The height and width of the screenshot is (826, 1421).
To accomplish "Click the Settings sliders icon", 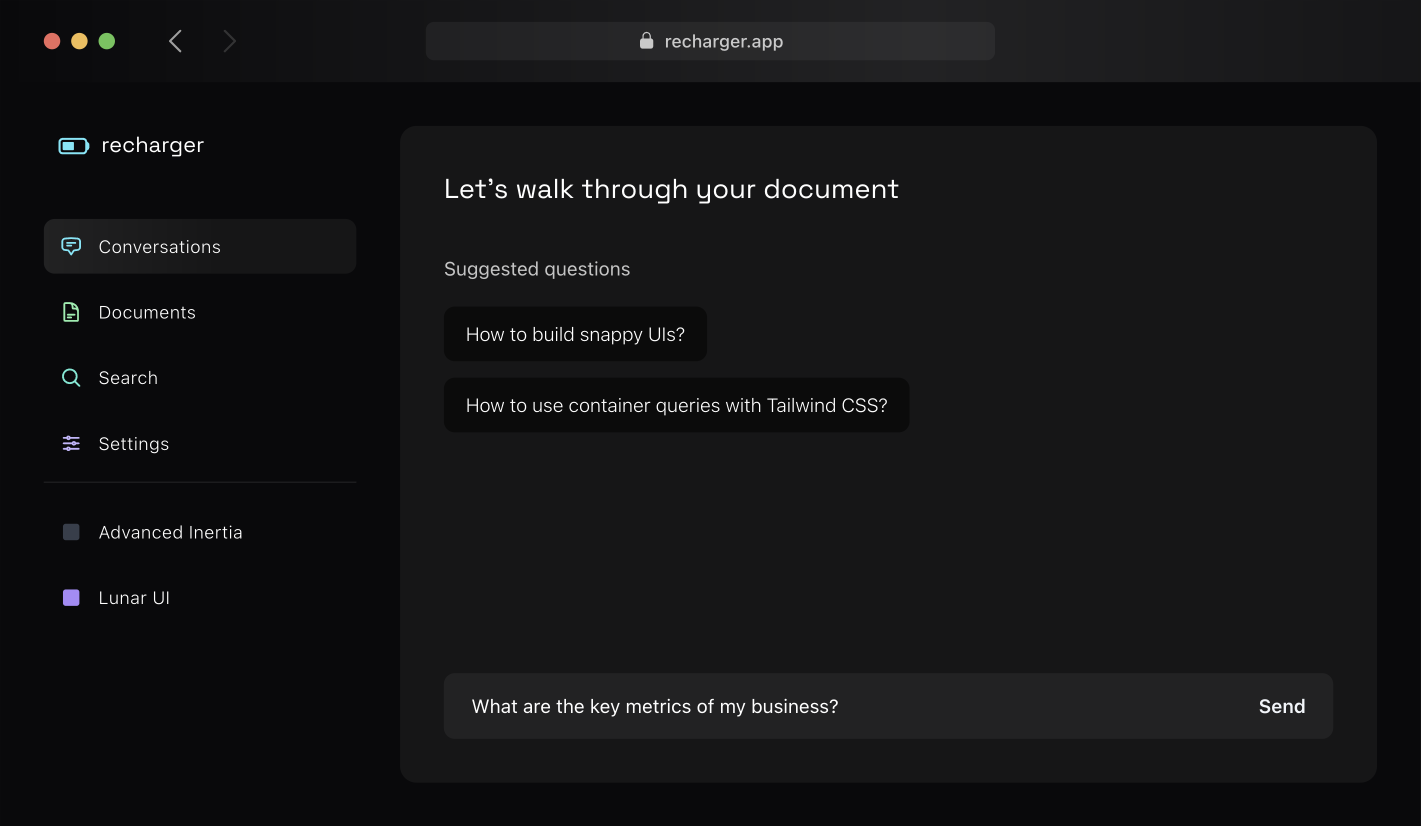I will [71, 443].
